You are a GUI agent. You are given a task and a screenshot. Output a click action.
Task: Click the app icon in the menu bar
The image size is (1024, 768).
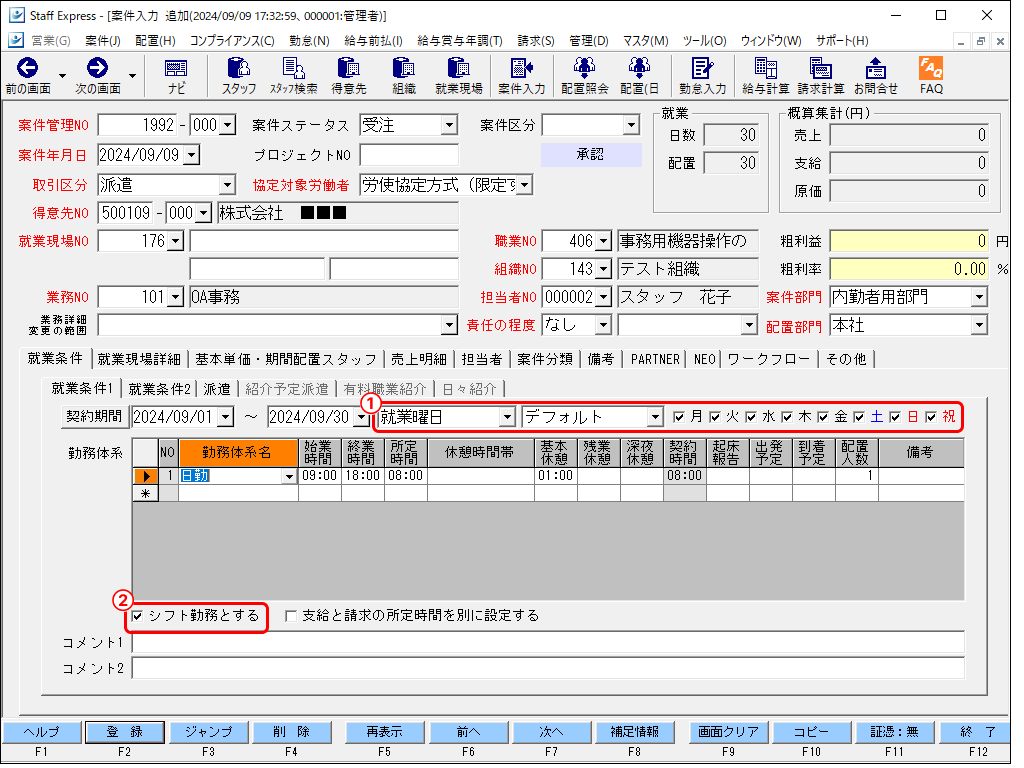(16, 40)
